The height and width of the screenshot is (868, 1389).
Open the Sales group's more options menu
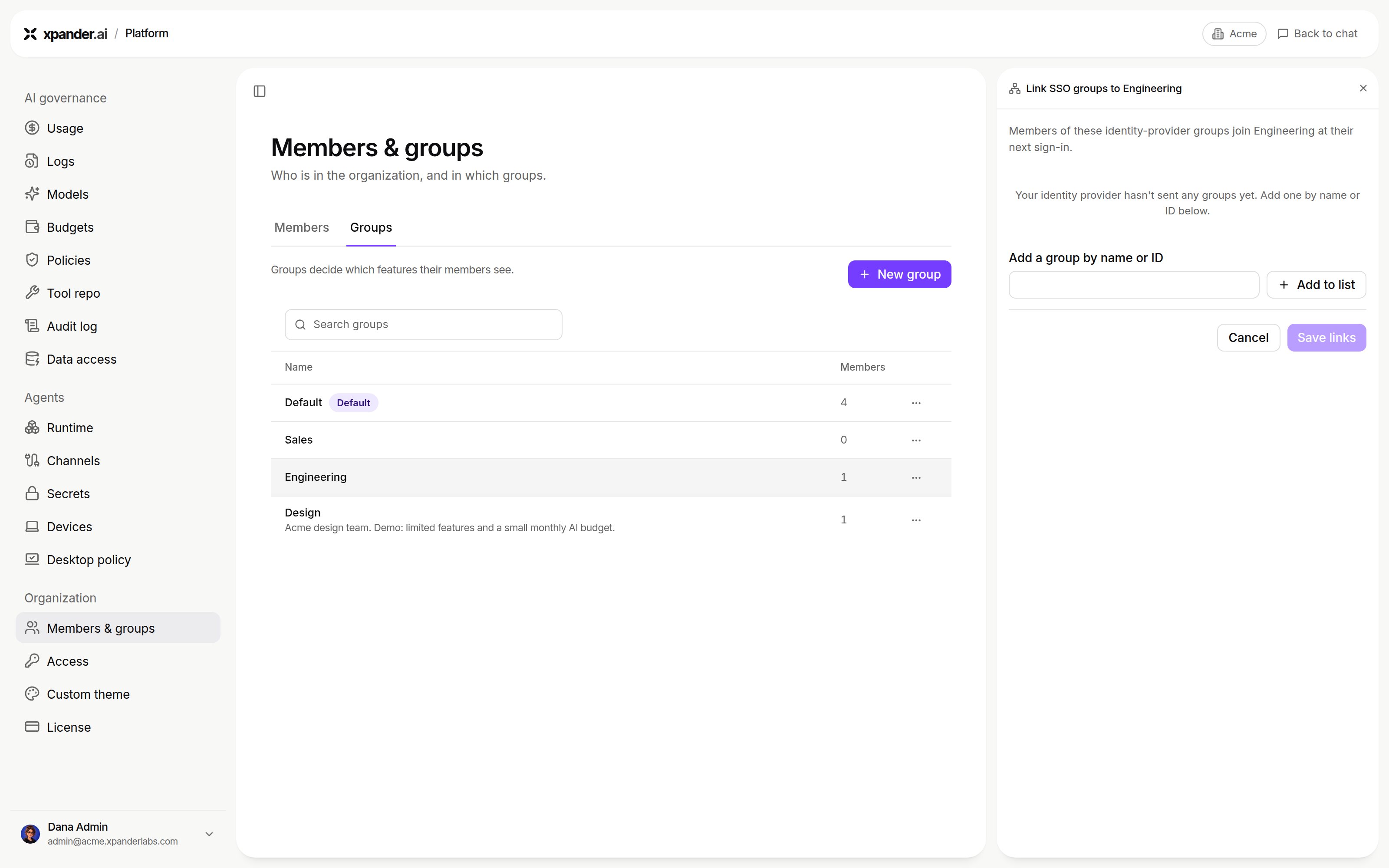(x=916, y=441)
